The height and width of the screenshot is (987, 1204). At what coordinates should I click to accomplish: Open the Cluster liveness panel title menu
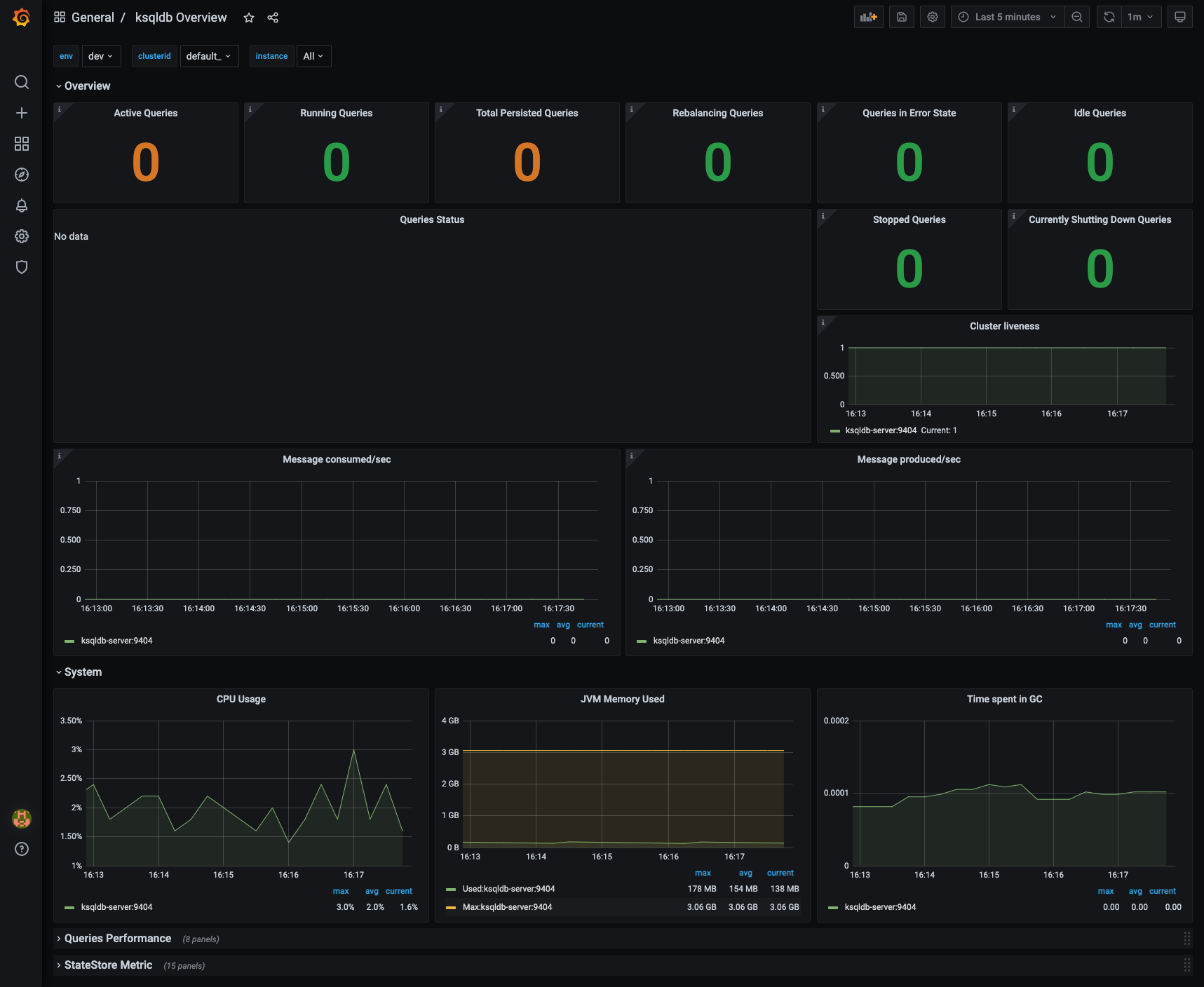pyautogui.click(x=1005, y=326)
